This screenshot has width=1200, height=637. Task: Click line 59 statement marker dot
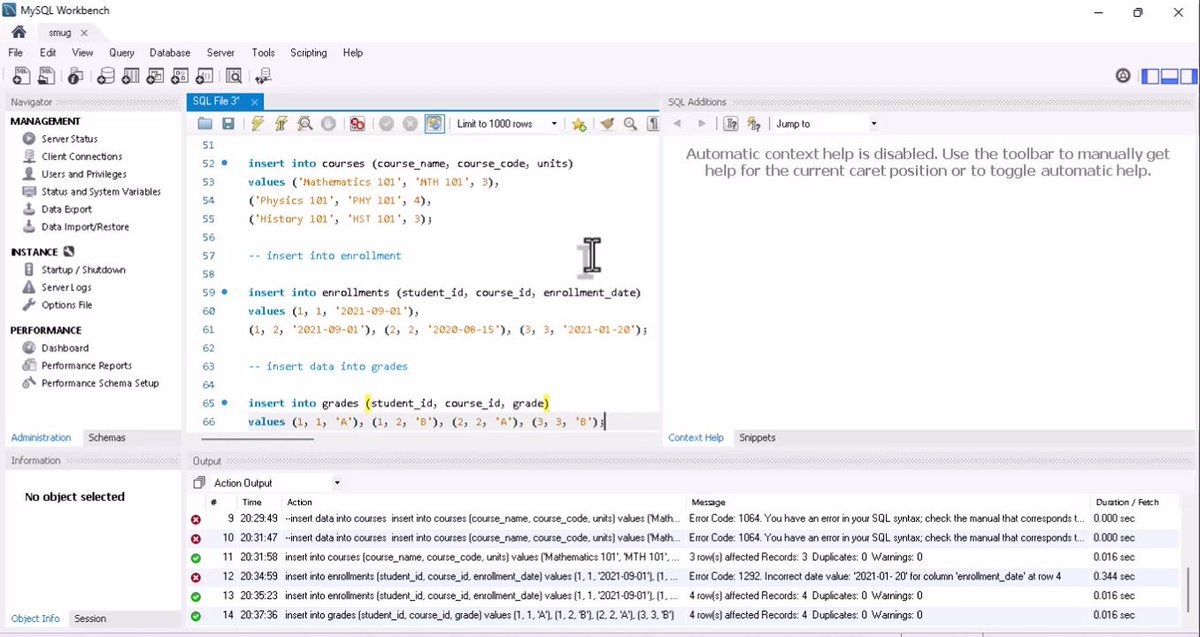224,293
